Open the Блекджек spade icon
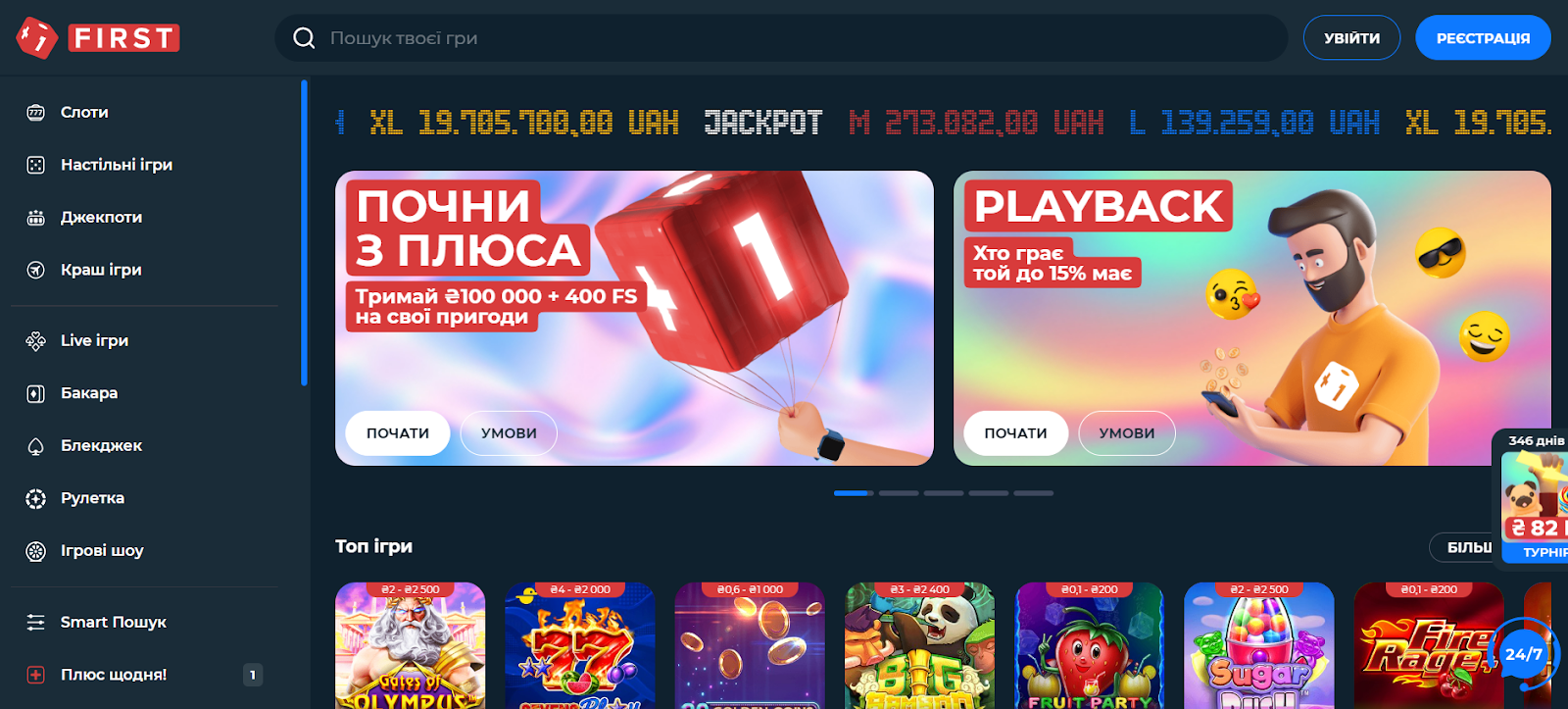This screenshot has width=1568, height=709. coord(36,446)
